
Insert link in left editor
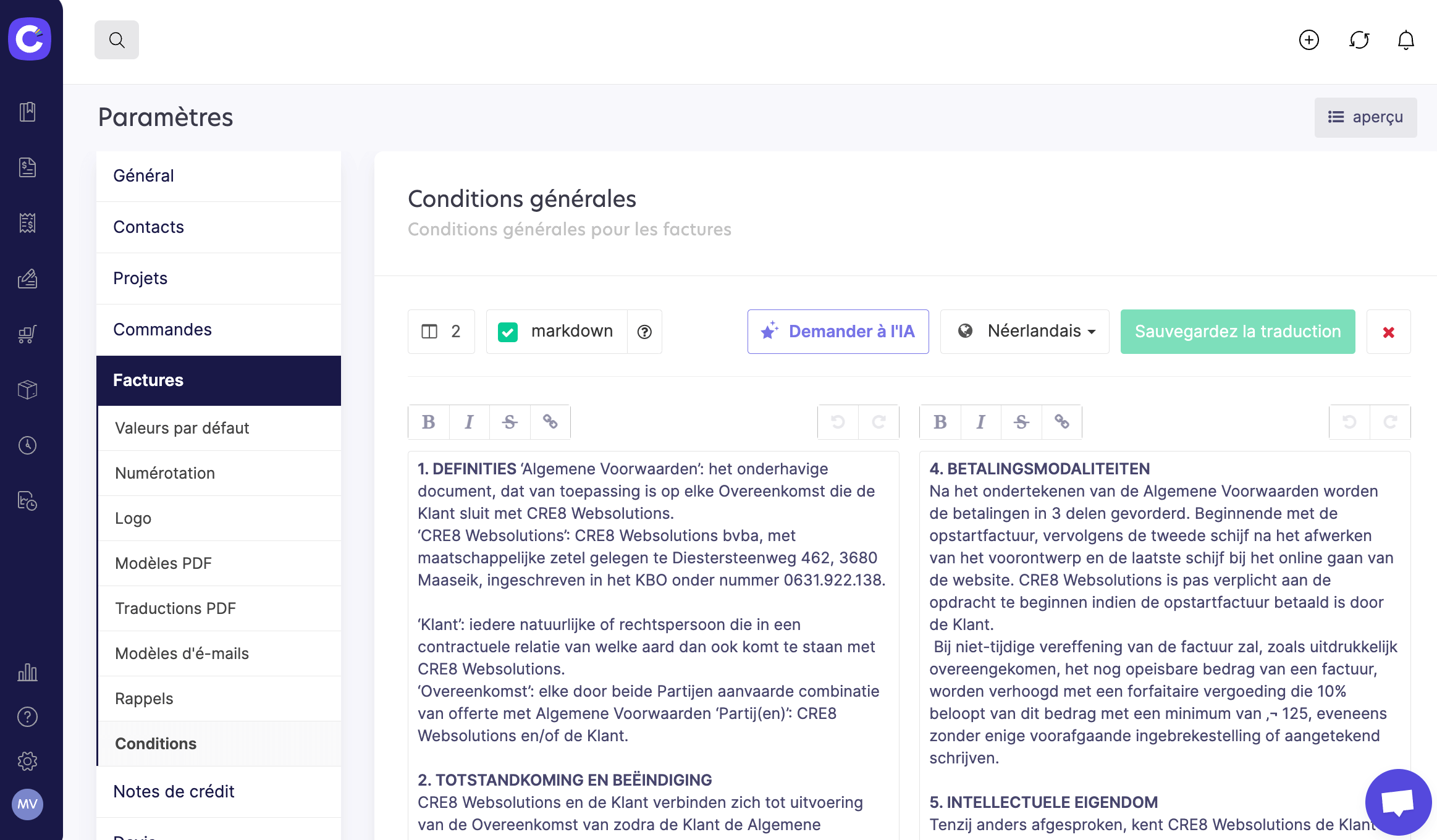pos(550,422)
